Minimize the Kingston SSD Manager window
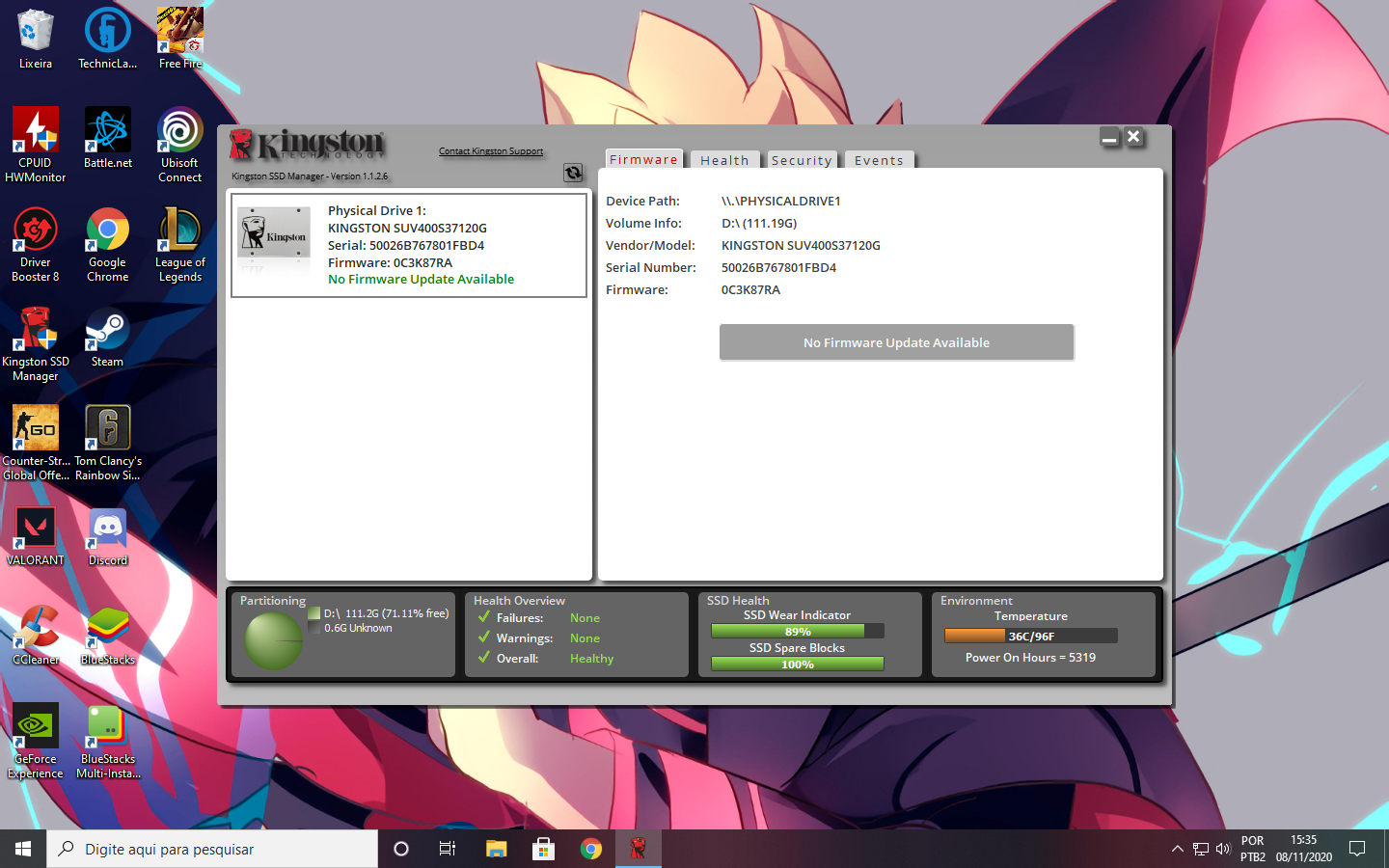The width and height of the screenshot is (1389, 868). (1110, 138)
